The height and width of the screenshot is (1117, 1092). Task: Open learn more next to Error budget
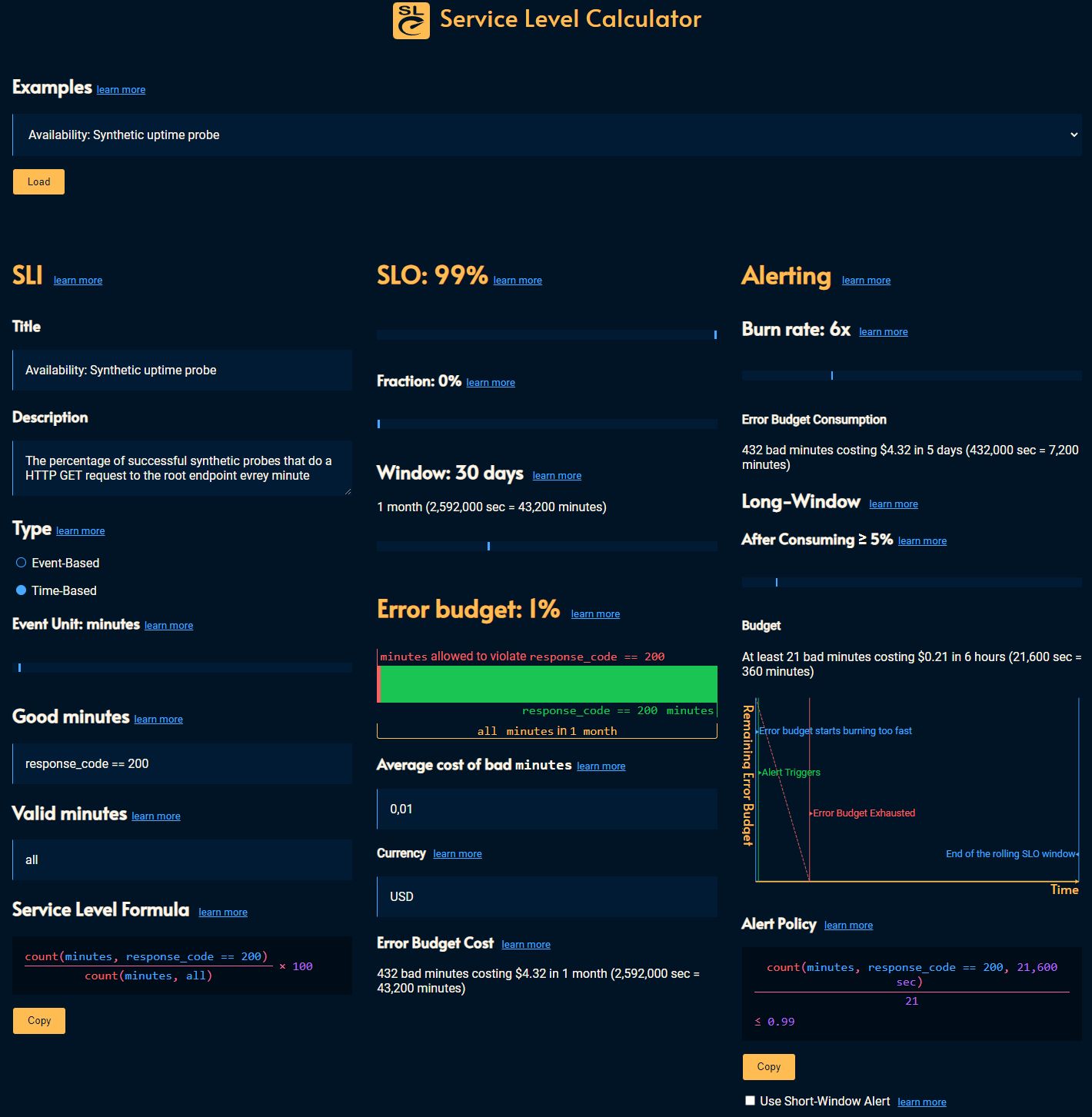pyautogui.click(x=594, y=613)
